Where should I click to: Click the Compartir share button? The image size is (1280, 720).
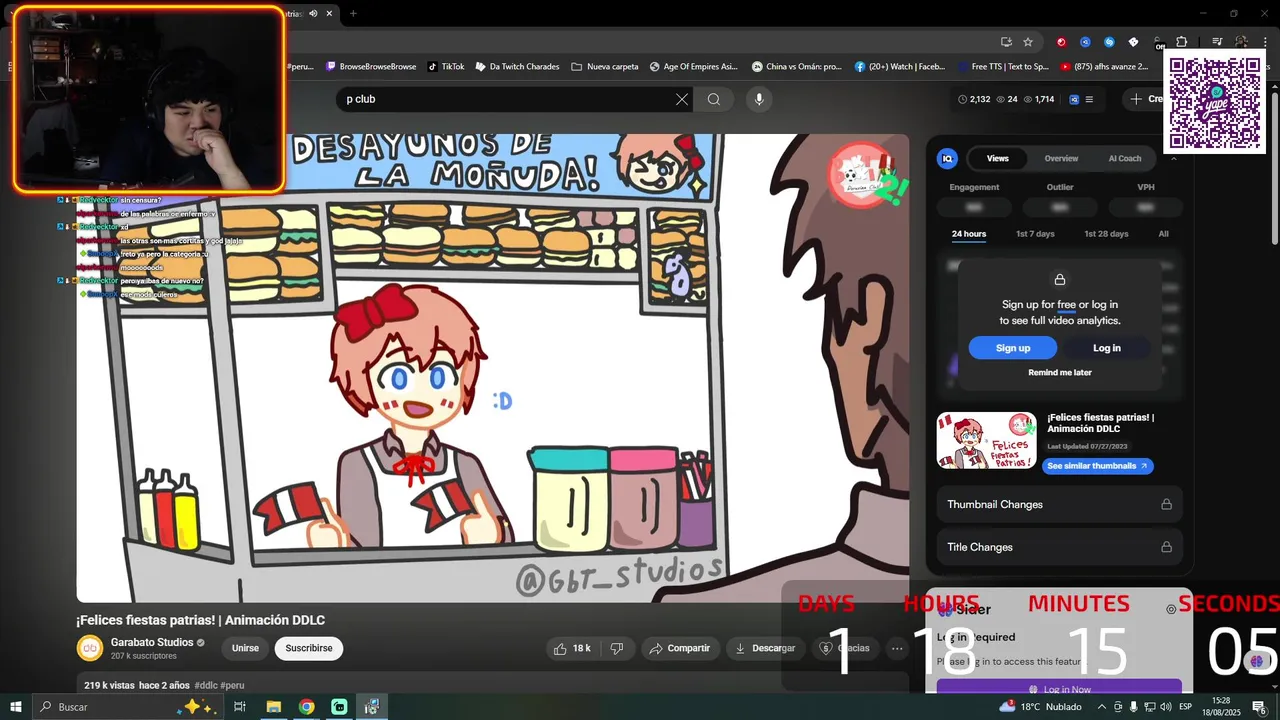tap(680, 648)
